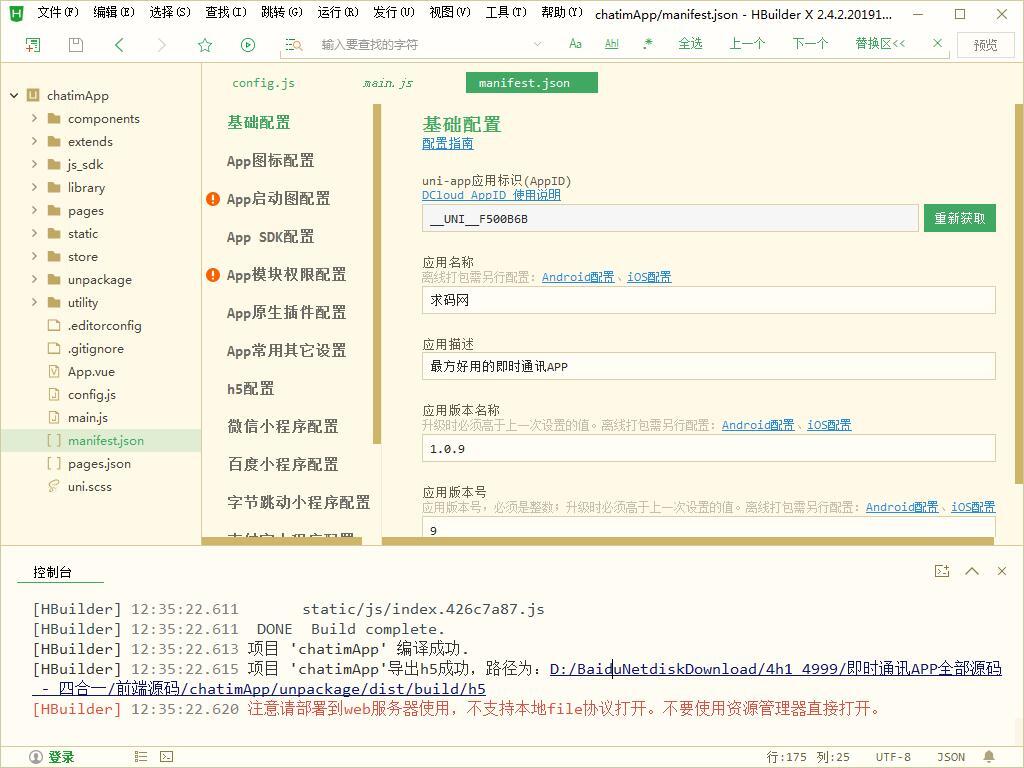Switch to the config.js tab

[x=263, y=83]
